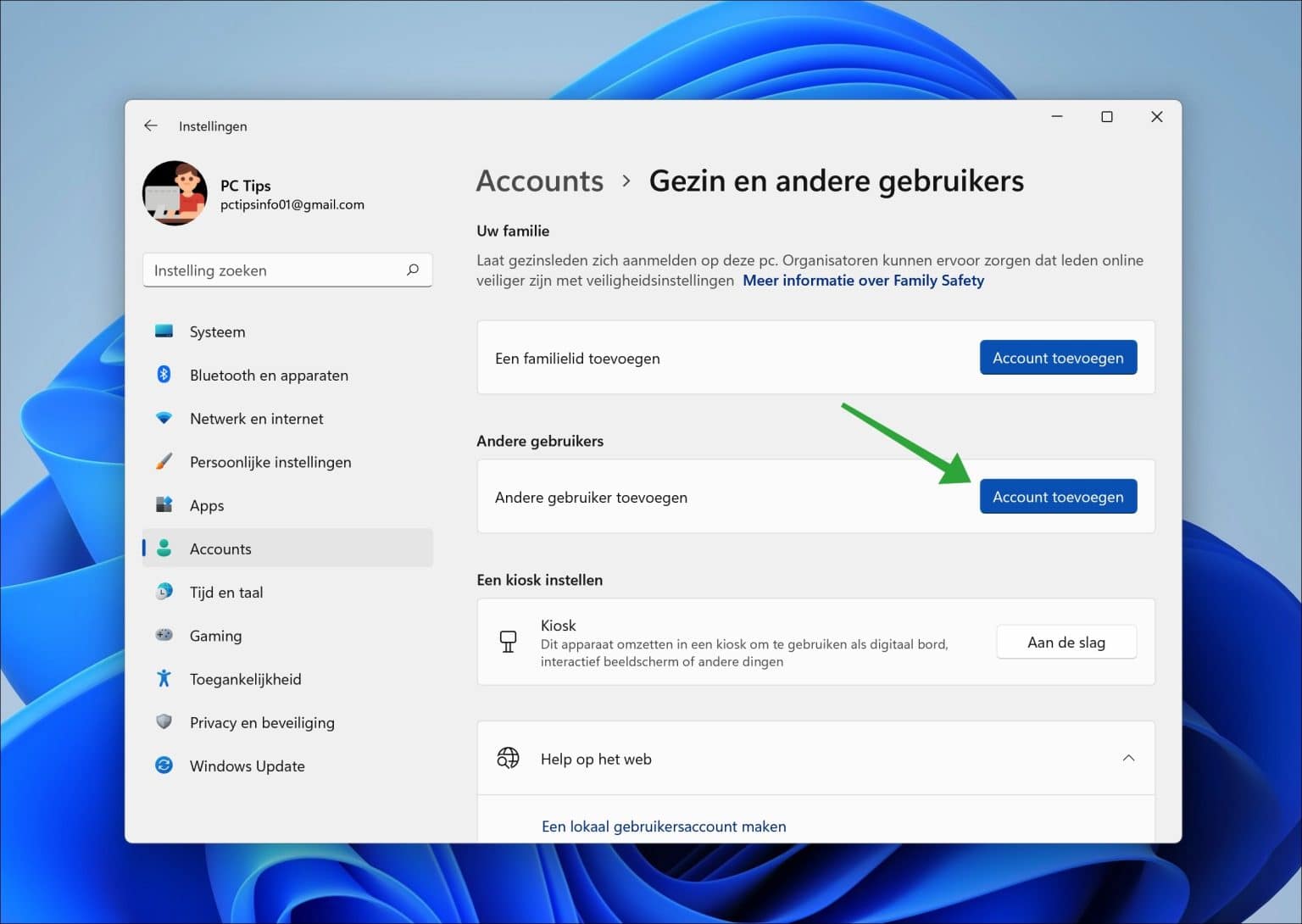Select the Systeem sidebar icon
The image size is (1302, 924).
(x=164, y=331)
